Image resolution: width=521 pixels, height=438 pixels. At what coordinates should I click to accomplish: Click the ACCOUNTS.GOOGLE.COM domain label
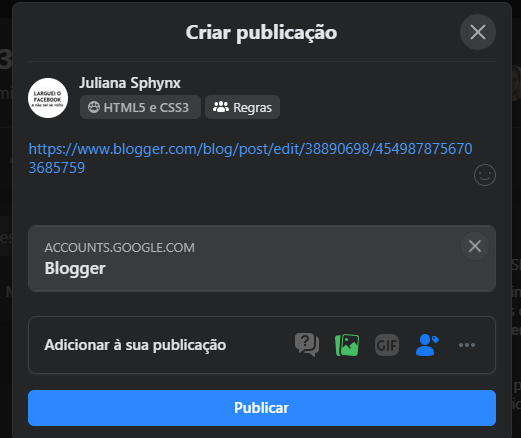point(120,248)
